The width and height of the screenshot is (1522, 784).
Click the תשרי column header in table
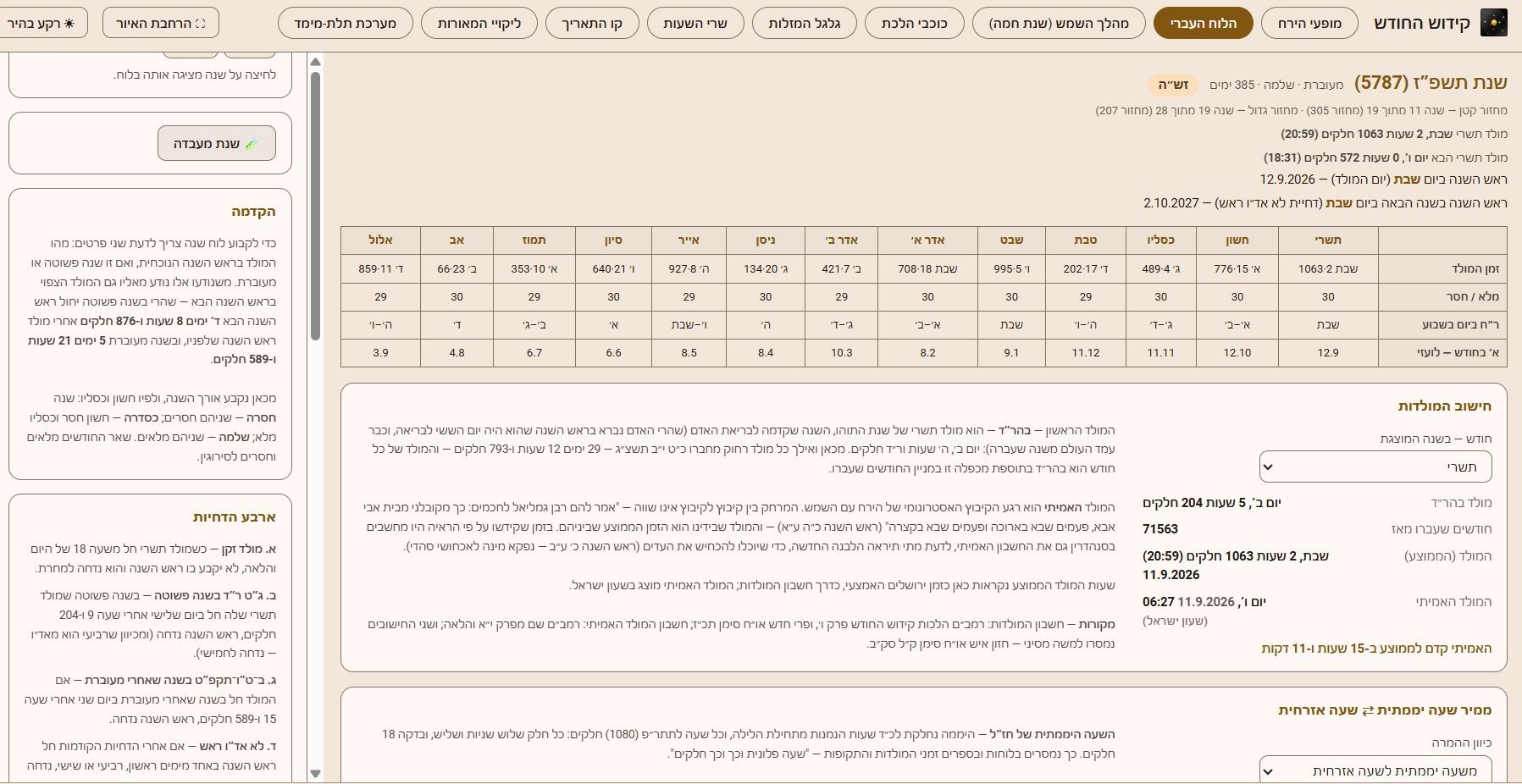(1328, 240)
